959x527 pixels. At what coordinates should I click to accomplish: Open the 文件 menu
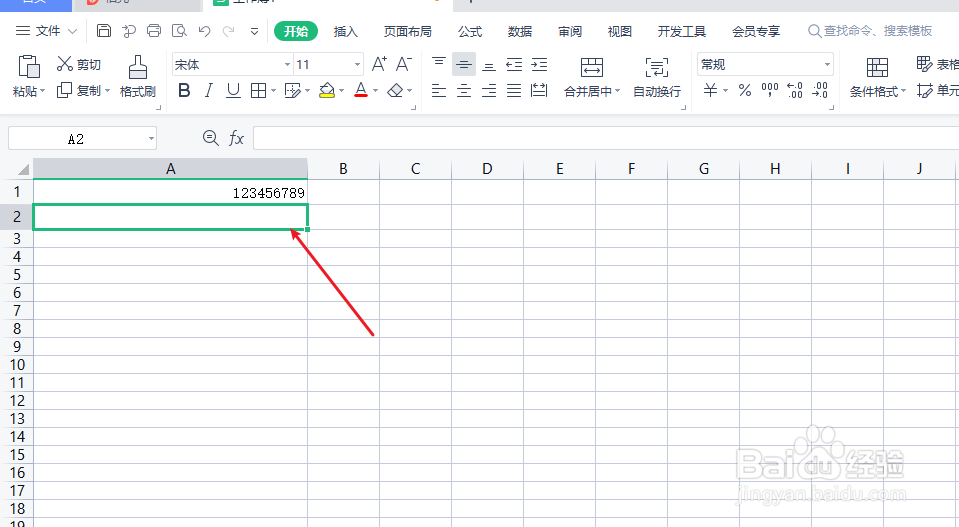[46, 31]
